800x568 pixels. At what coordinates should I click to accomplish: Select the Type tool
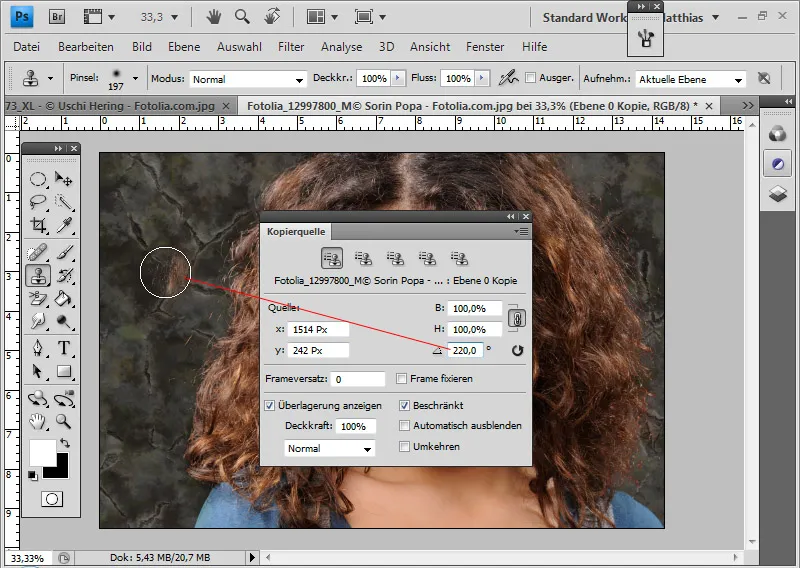tap(64, 348)
